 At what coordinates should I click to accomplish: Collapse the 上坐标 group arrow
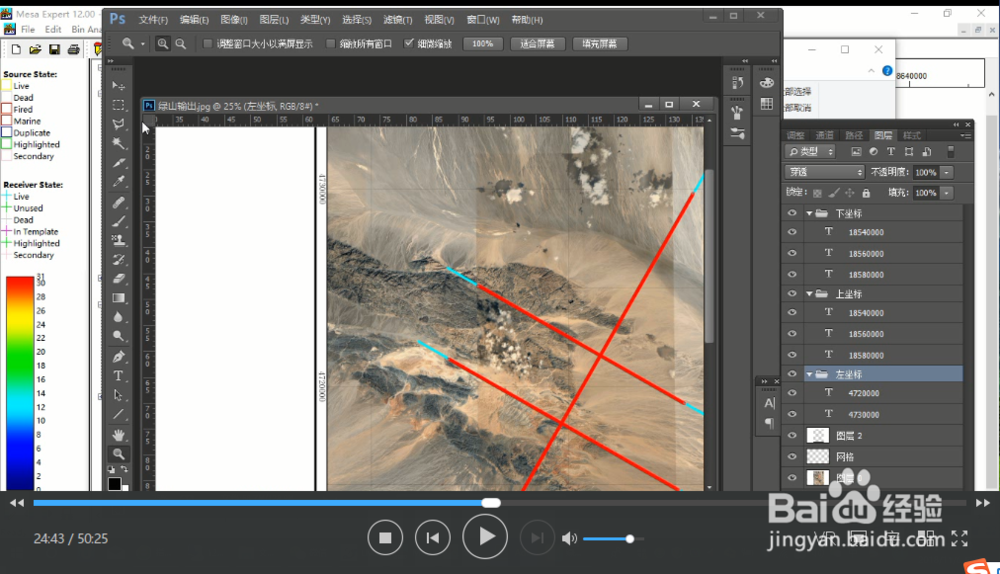coord(809,294)
